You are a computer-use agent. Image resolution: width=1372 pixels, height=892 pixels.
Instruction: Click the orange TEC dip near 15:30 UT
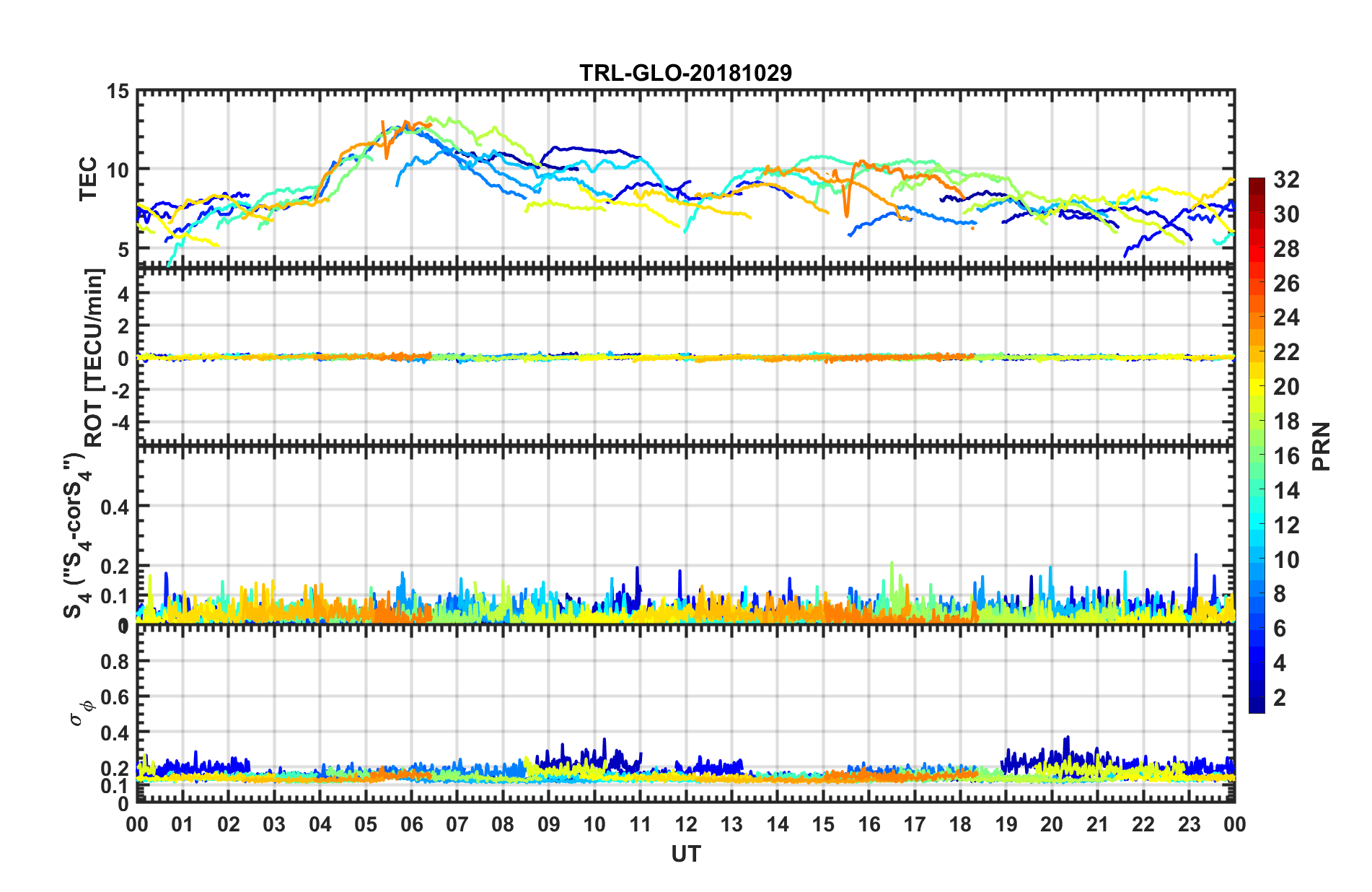pos(847,198)
